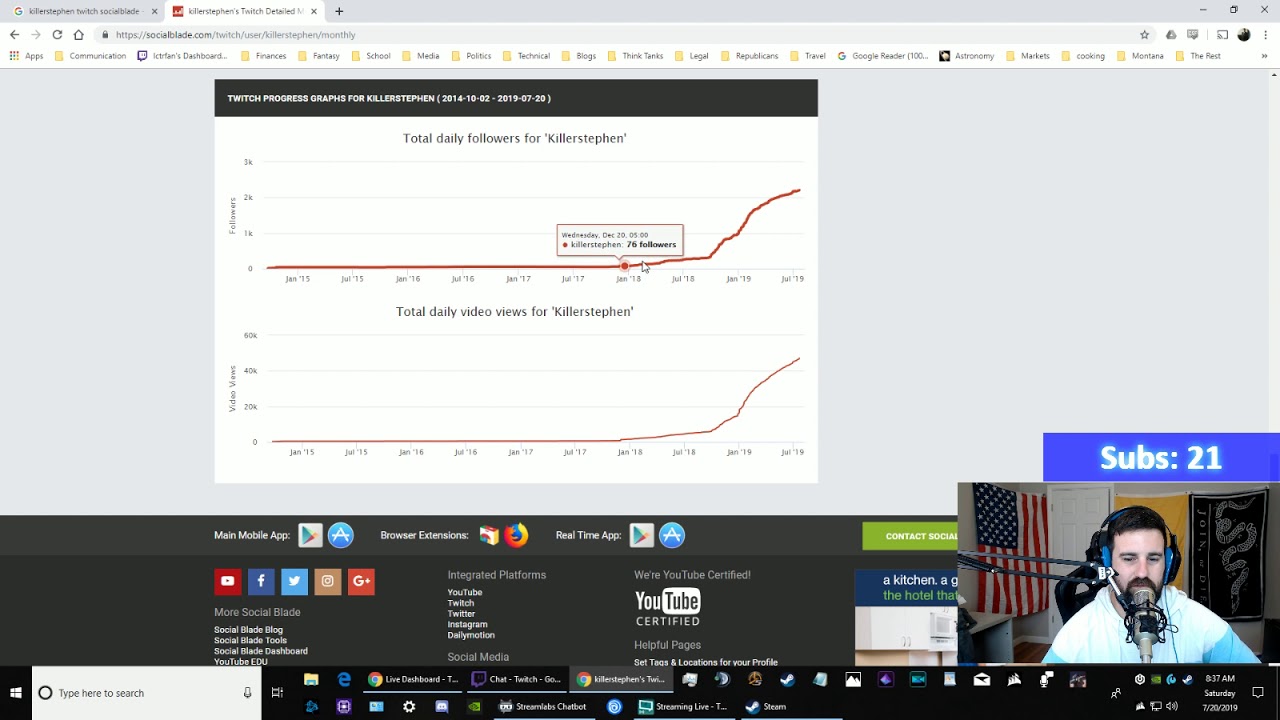Image resolution: width=1280 pixels, height=720 pixels.
Task: Switch to the Google search results tab
Action: click(82, 11)
